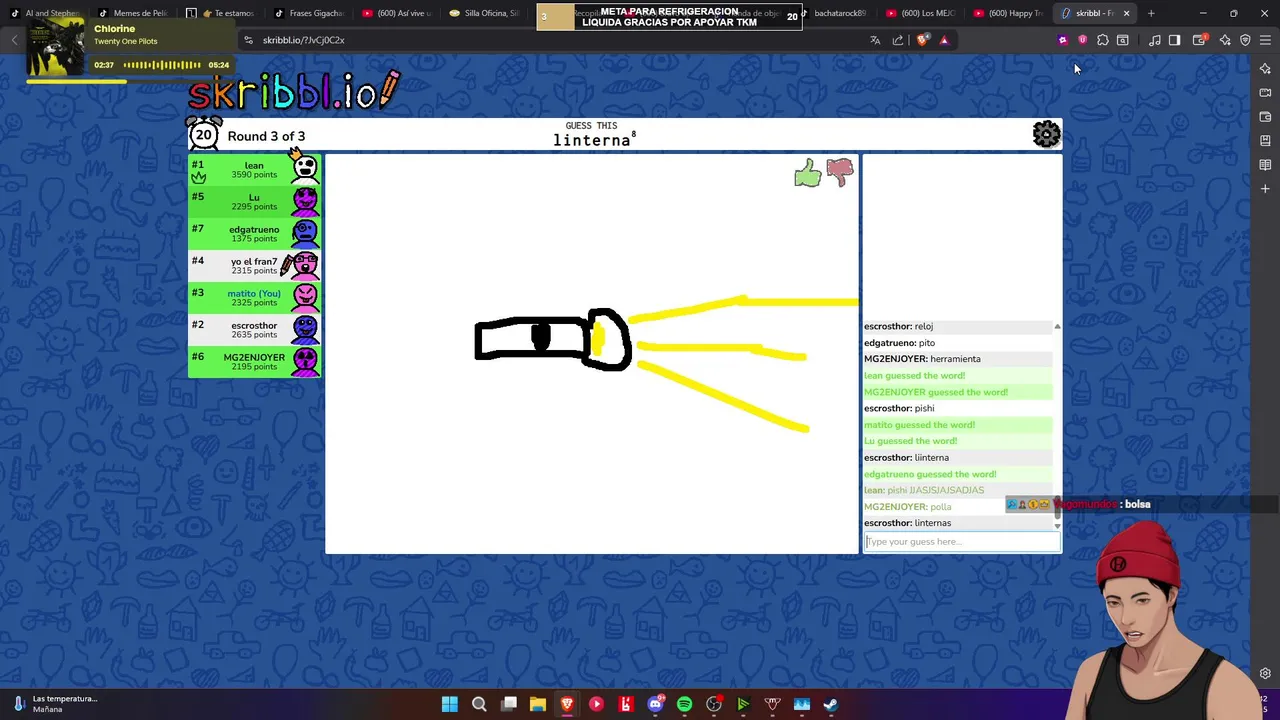Click the chat scrollbar up arrow
1280x720 pixels.
click(x=1057, y=327)
